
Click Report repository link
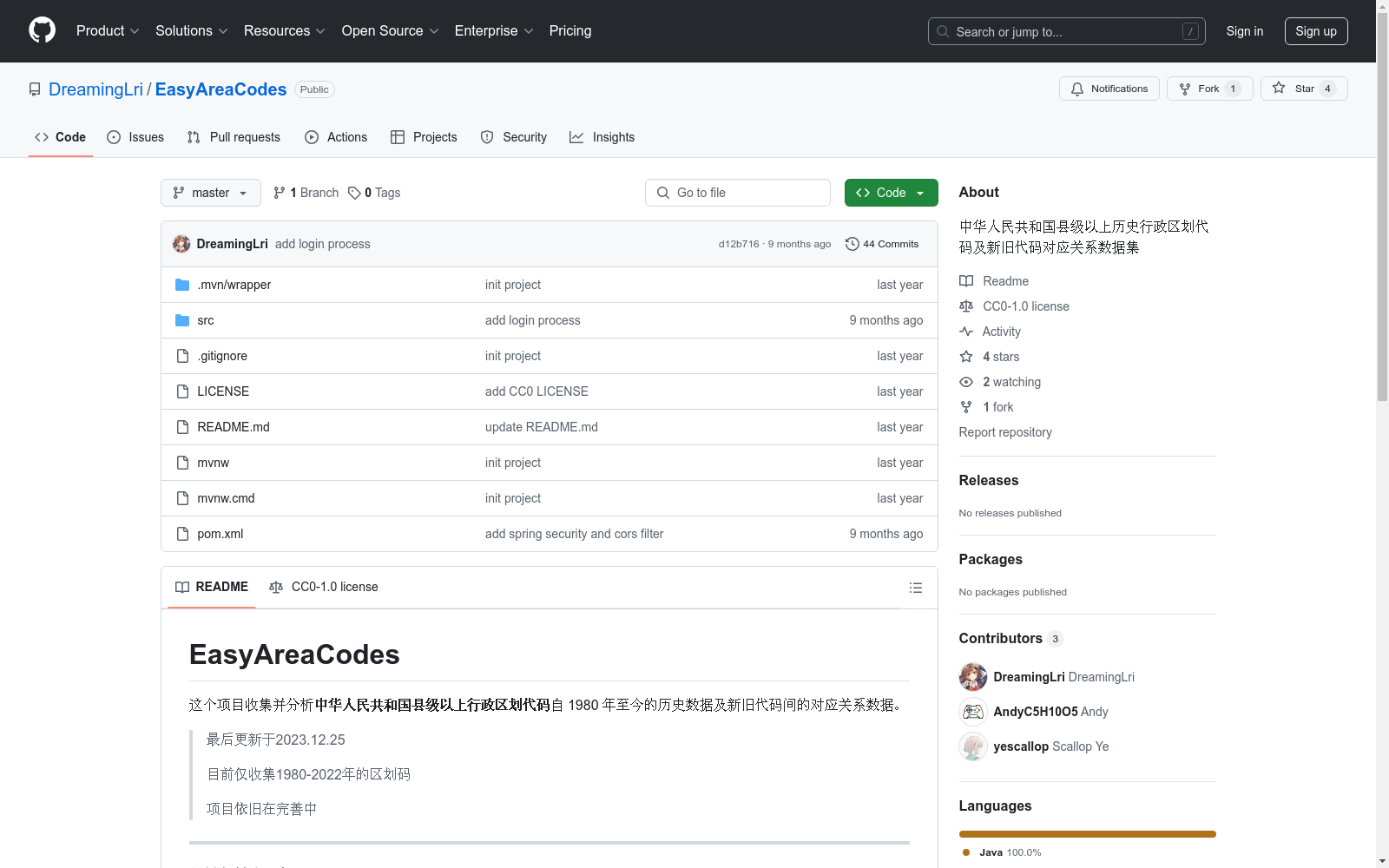point(1005,432)
